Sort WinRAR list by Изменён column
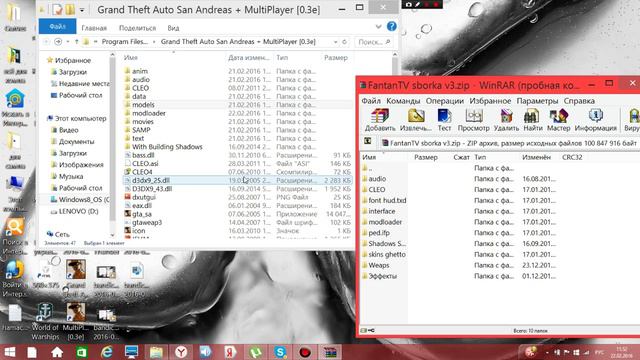Image resolution: width=640 pixels, height=360 pixels. click(x=536, y=157)
